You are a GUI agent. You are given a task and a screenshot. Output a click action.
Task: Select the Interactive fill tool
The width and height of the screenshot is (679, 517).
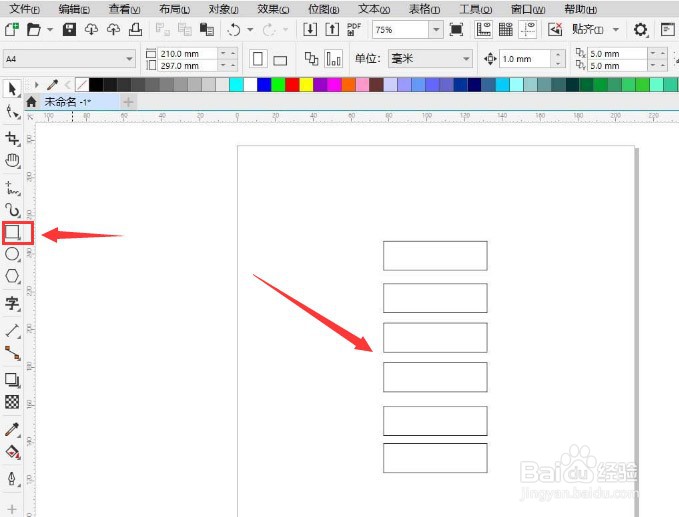click(12, 452)
